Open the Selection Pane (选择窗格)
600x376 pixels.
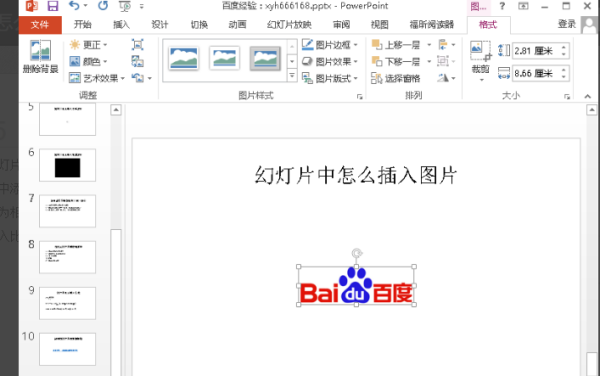pyautogui.click(x=396, y=78)
